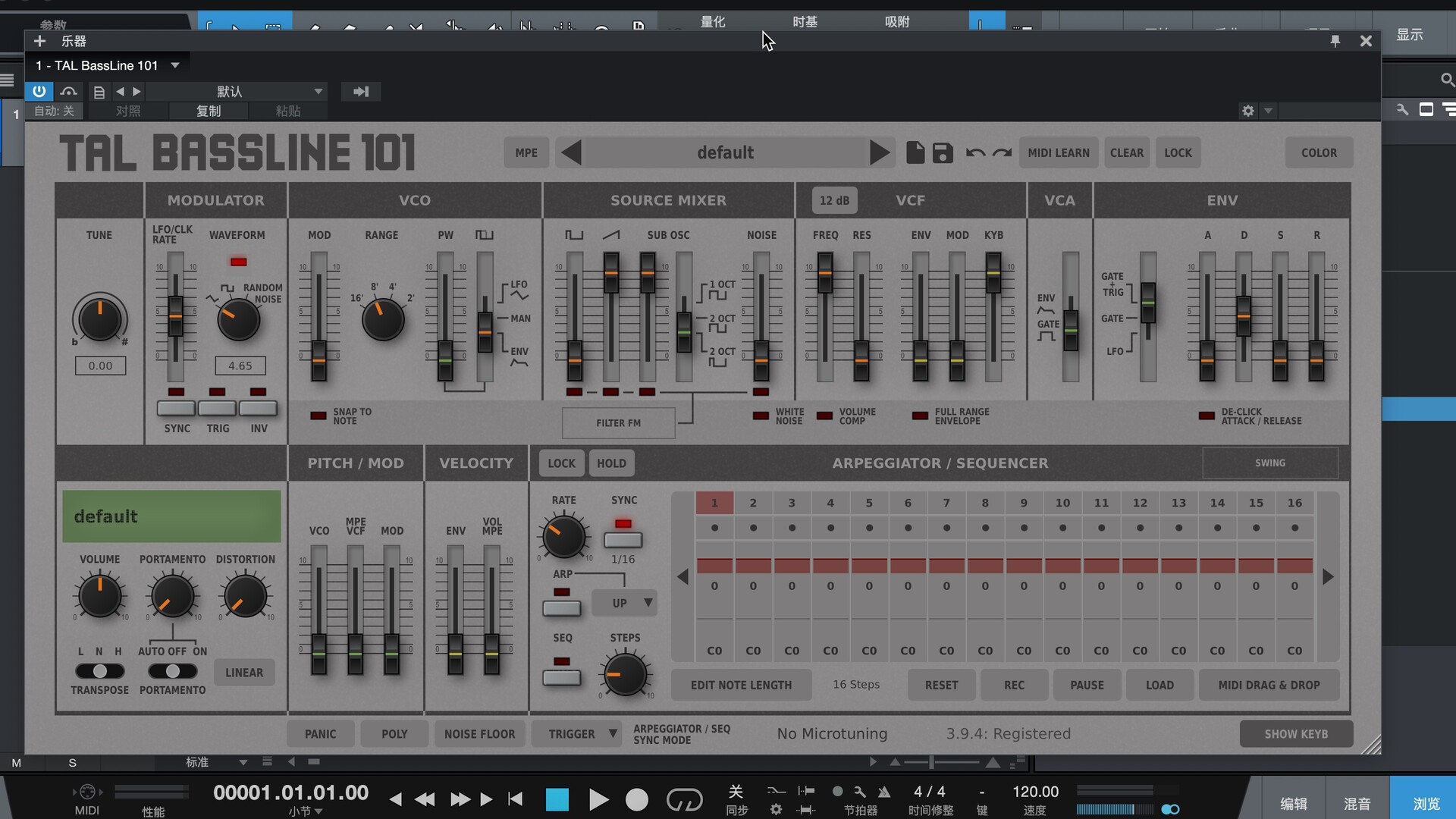Switch to the 编辑 tab

click(x=1293, y=803)
